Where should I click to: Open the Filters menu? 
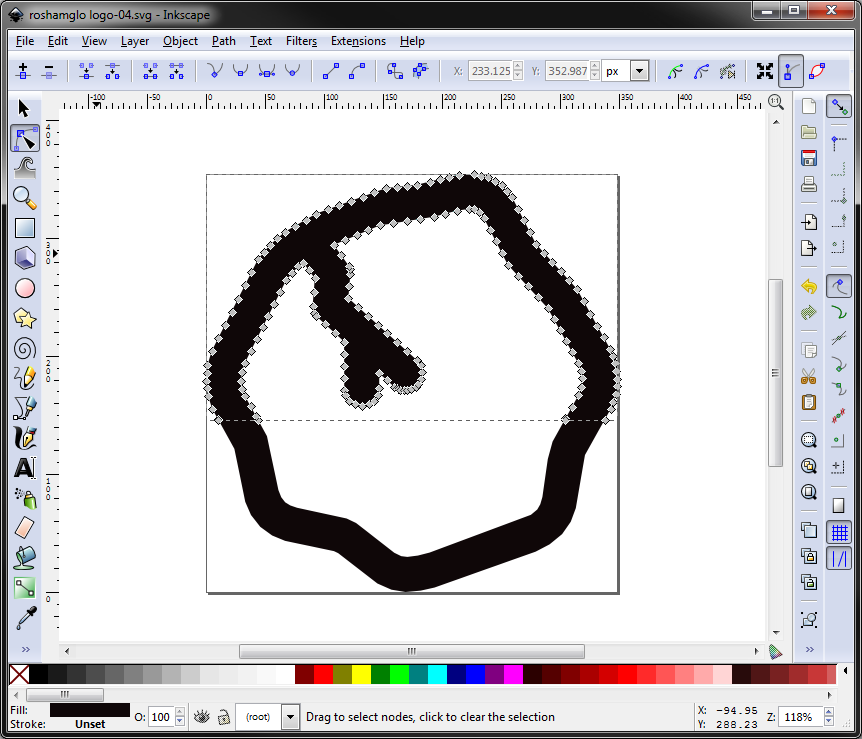(x=301, y=41)
